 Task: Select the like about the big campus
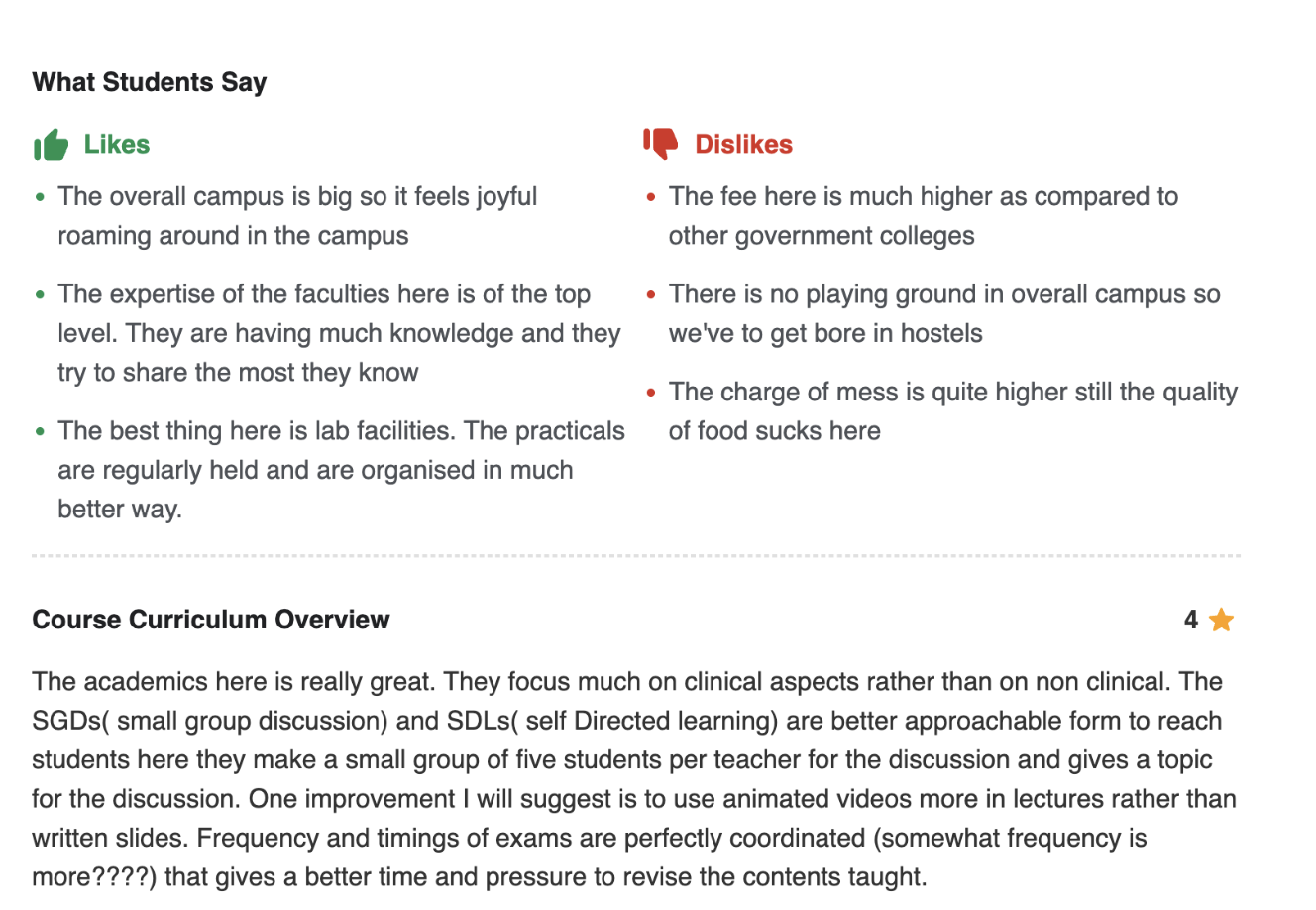coord(297,216)
